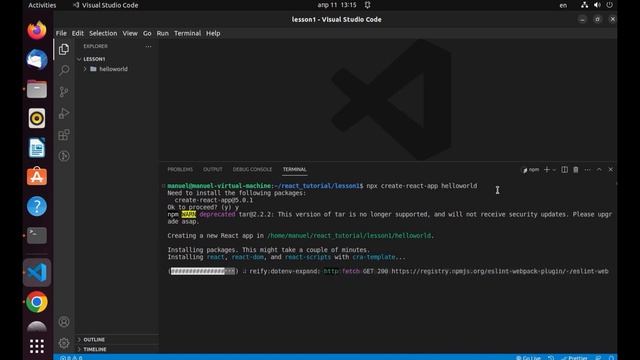The height and width of the screenshot is (360, 640).
Task: Split the terminal panel
Action: [x=564, y=169]
